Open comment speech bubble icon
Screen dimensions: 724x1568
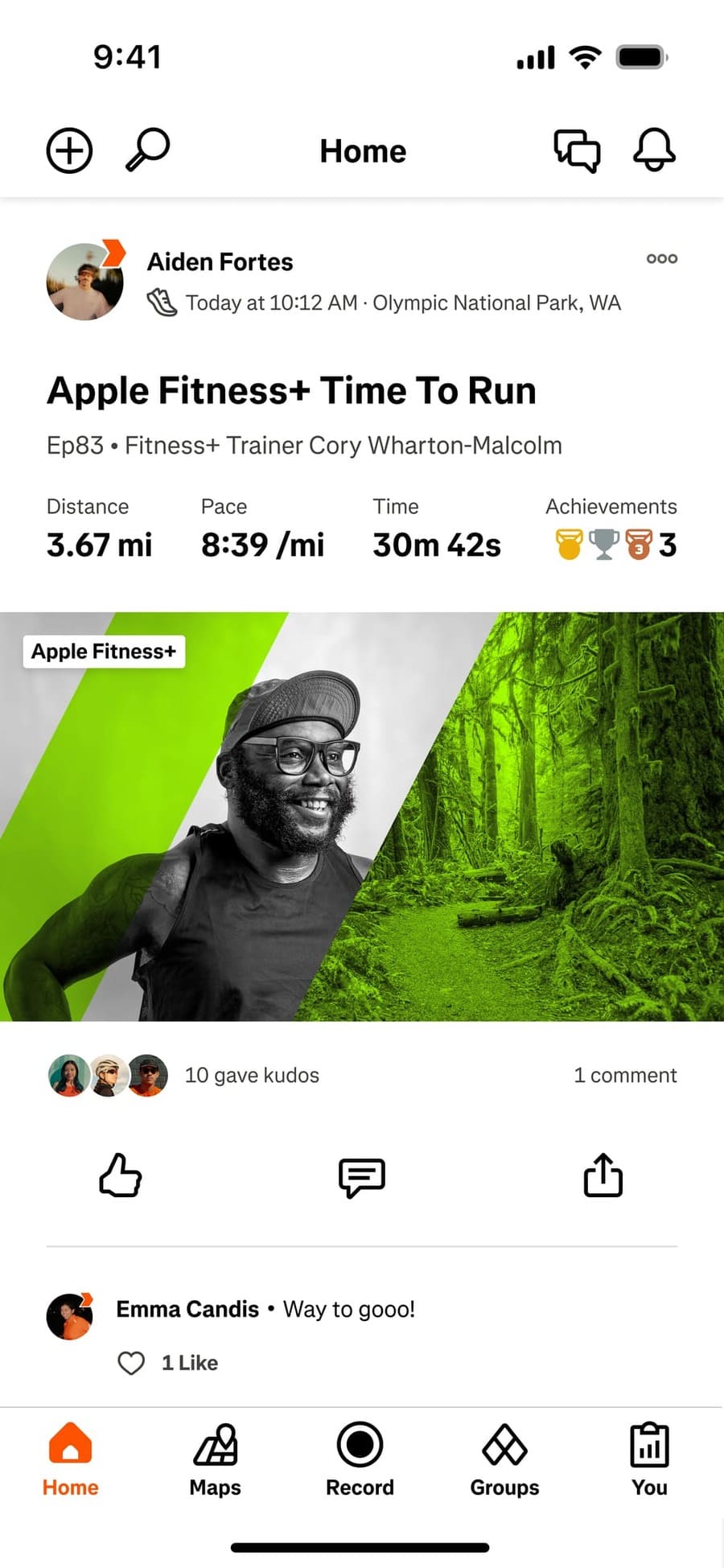(x=362, y=1177)
